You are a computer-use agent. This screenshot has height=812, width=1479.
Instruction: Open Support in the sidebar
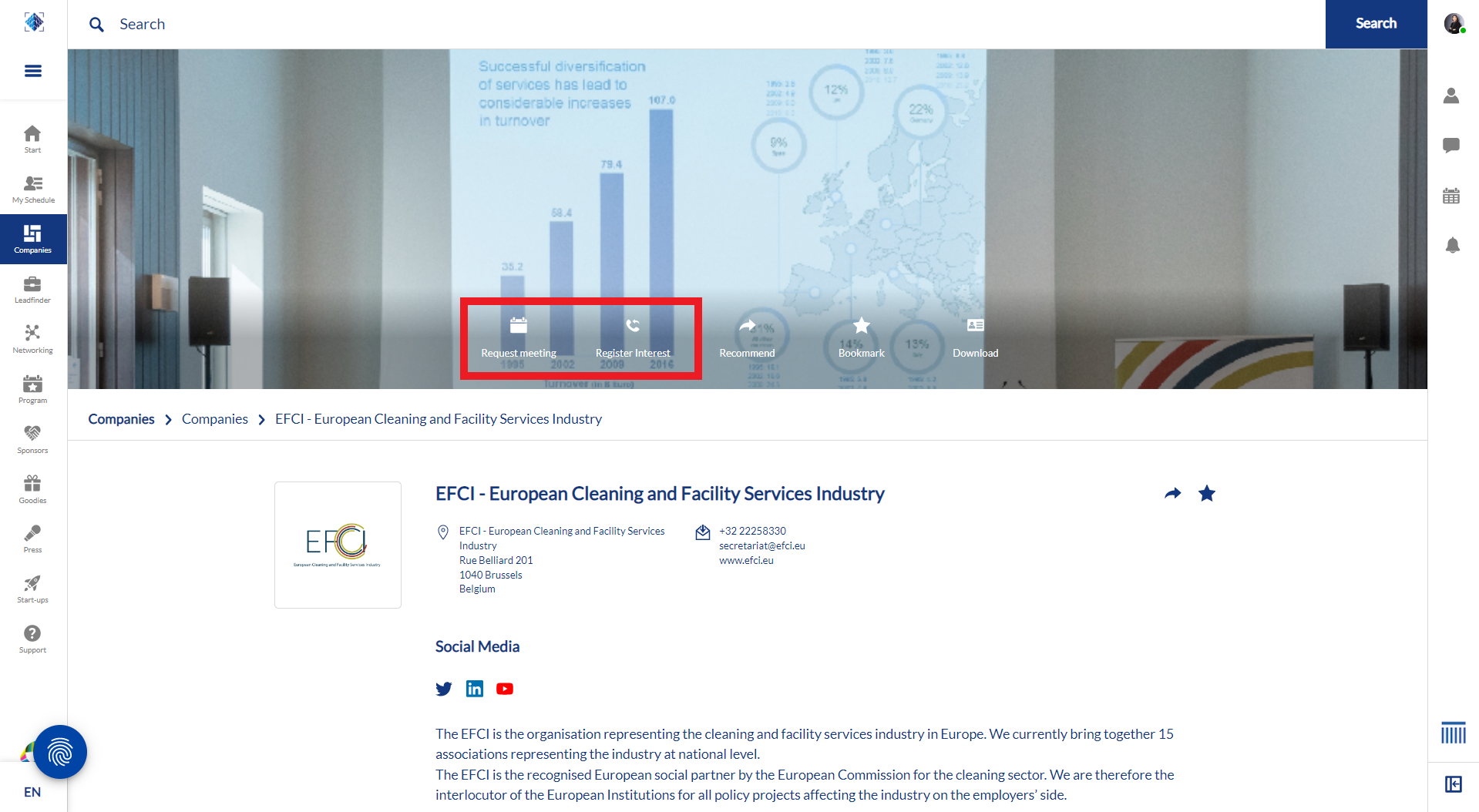pos(32,639)
